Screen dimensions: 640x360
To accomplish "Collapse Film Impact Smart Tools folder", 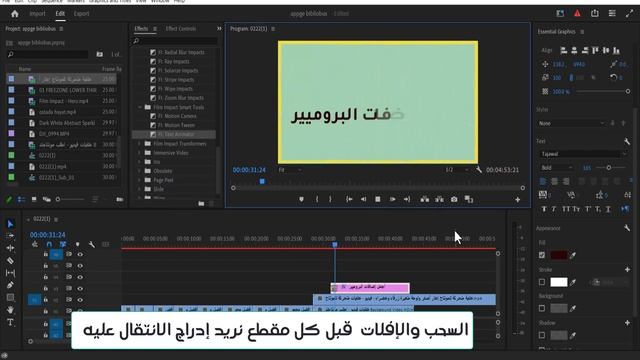I will pos(140,107).
